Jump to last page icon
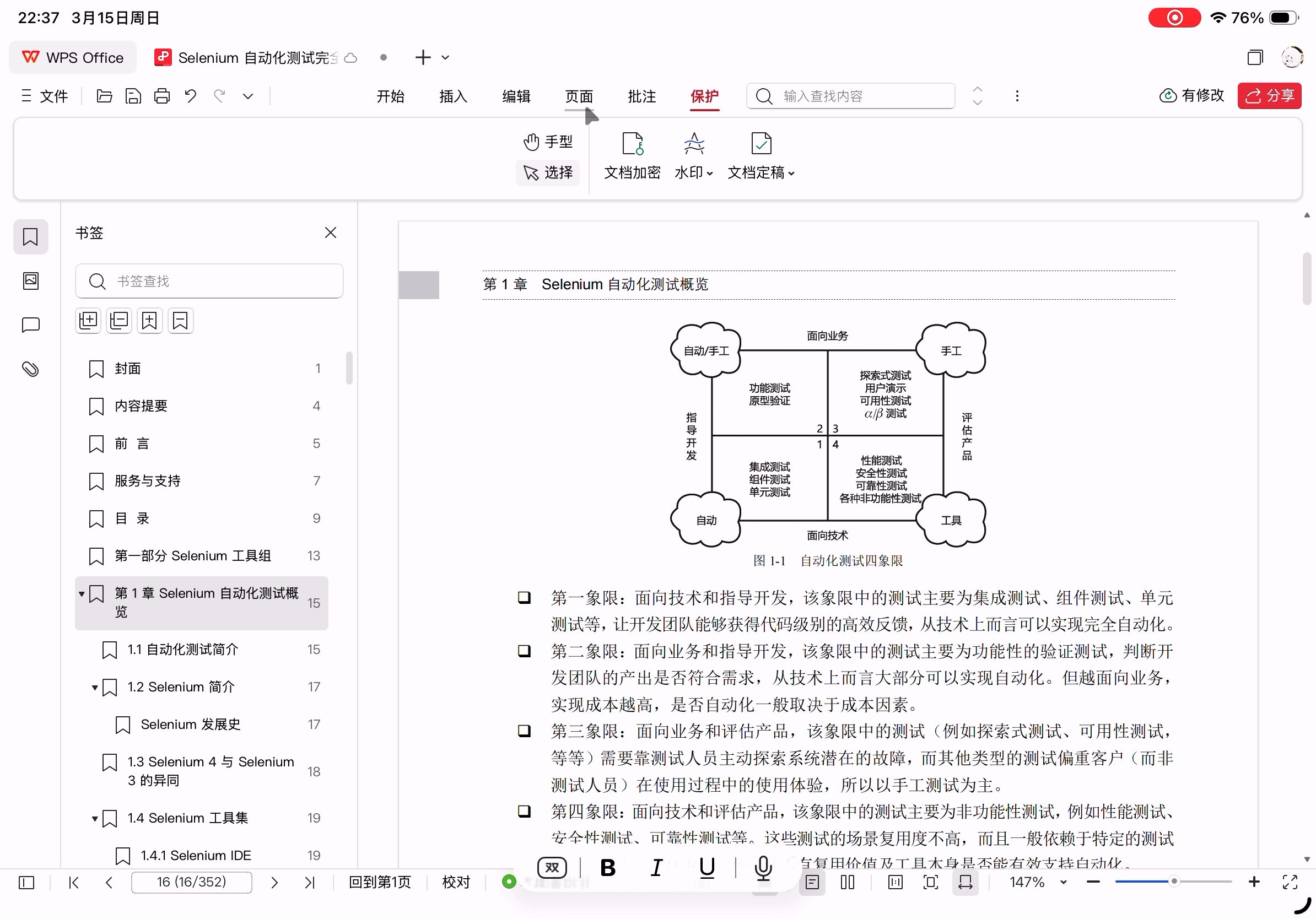The height and width of the screenshot is (919, 1316). (x=310, y=882)
